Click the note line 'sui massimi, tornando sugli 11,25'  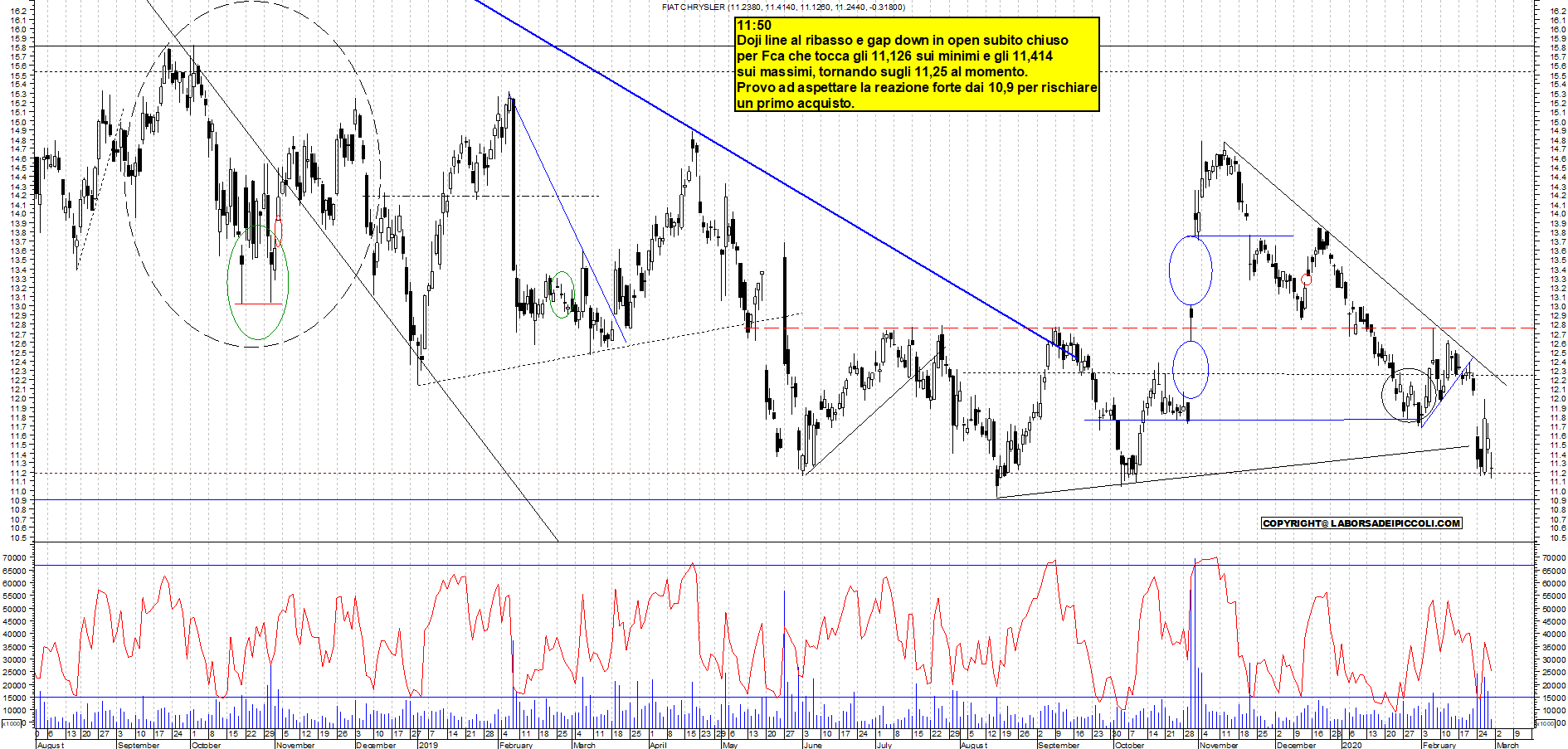(x=882, y=72)
